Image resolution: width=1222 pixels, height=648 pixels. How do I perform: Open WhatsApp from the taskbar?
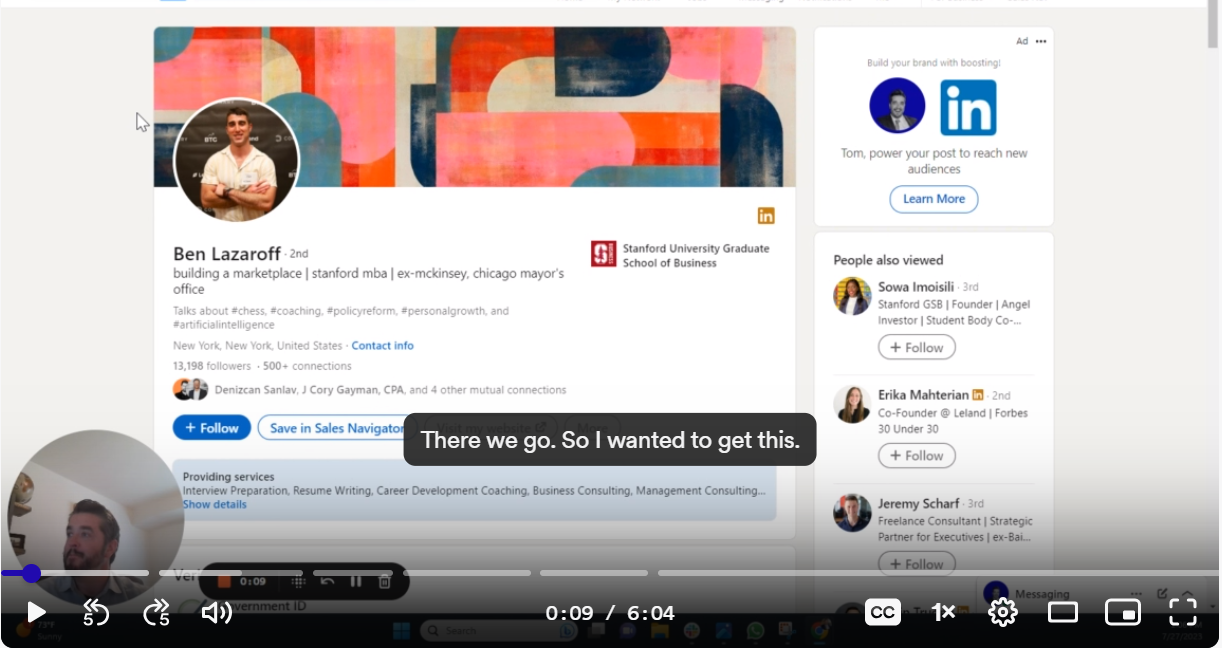tap(755, 630)
